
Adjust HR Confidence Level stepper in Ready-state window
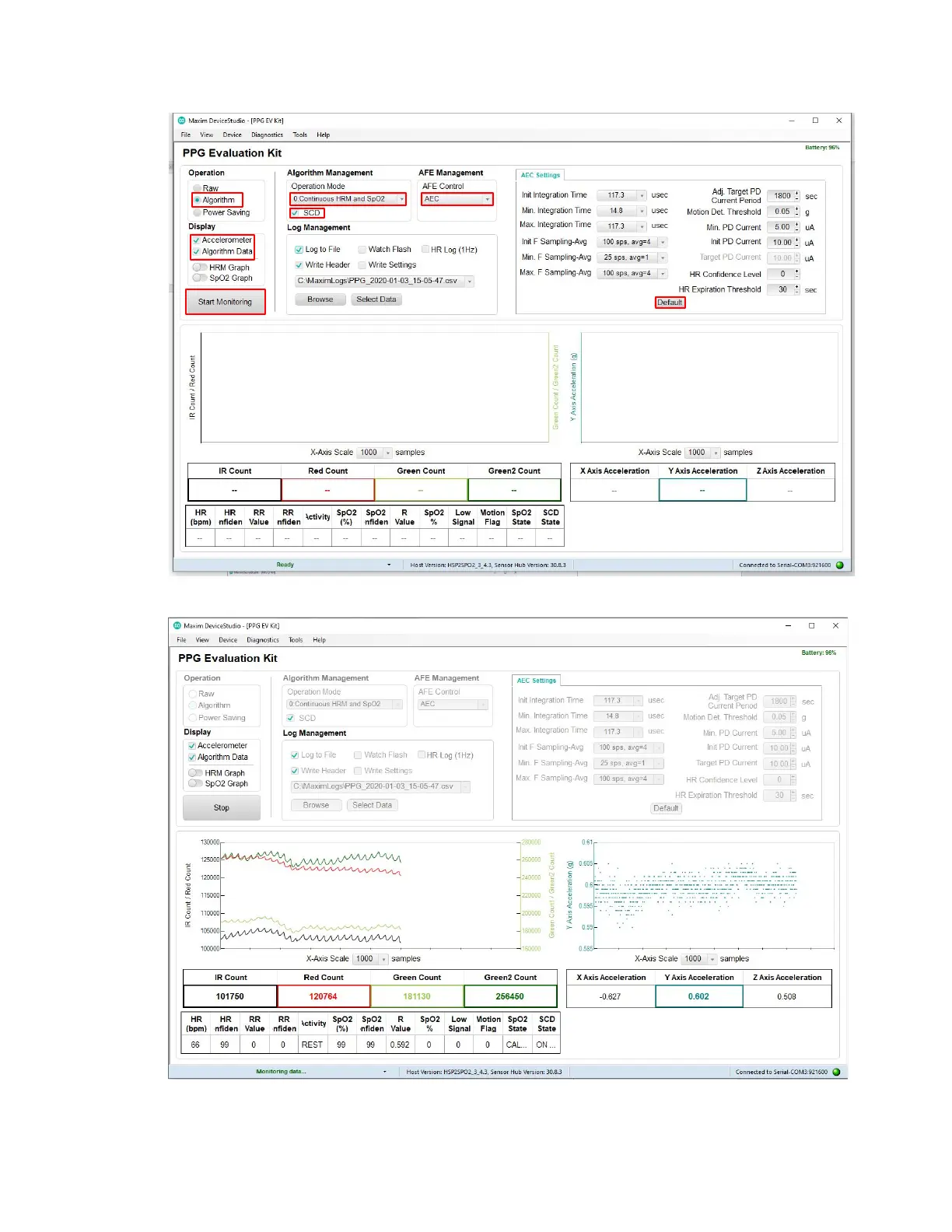pos(796,274)
